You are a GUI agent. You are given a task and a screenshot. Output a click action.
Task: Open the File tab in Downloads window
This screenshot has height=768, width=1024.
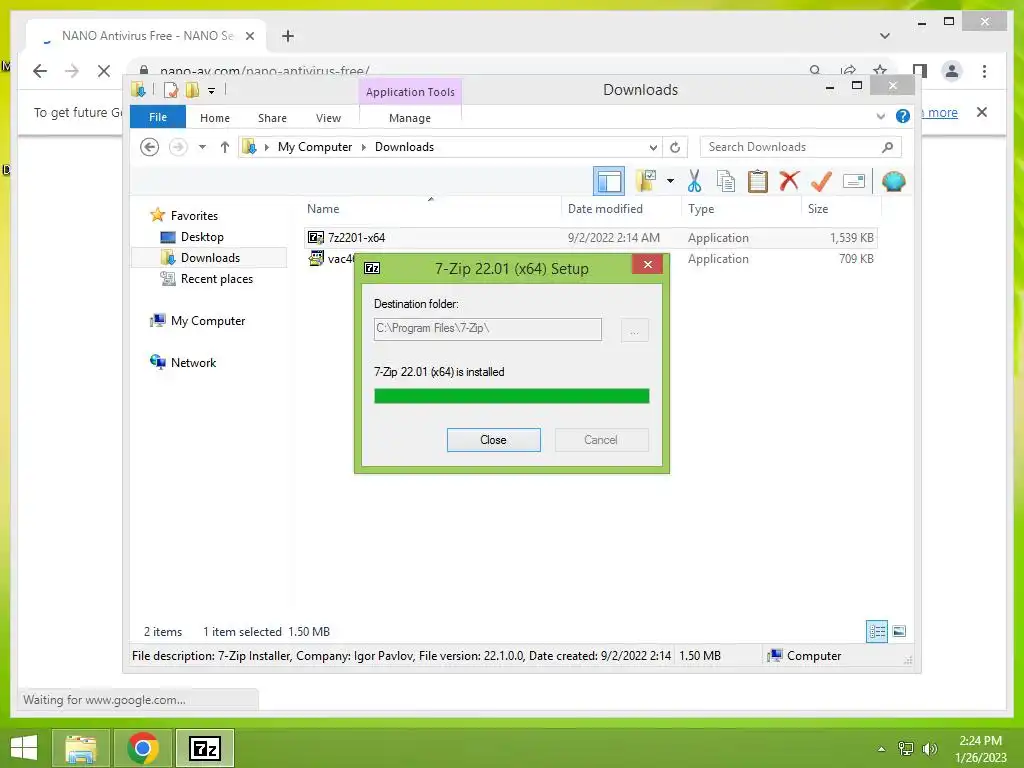pyautogui.click(x=157, y=117)
